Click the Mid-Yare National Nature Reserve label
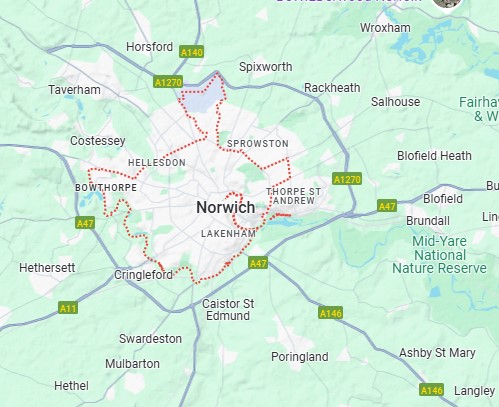Viewport: 499px width, 407px height. point(439,255)
